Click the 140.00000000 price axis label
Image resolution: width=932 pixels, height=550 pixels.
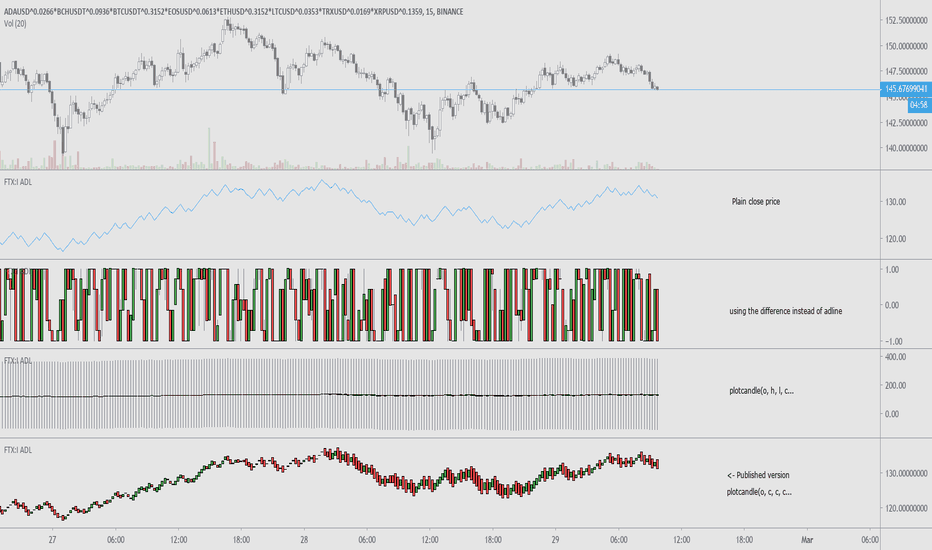(x=906, y=148)
